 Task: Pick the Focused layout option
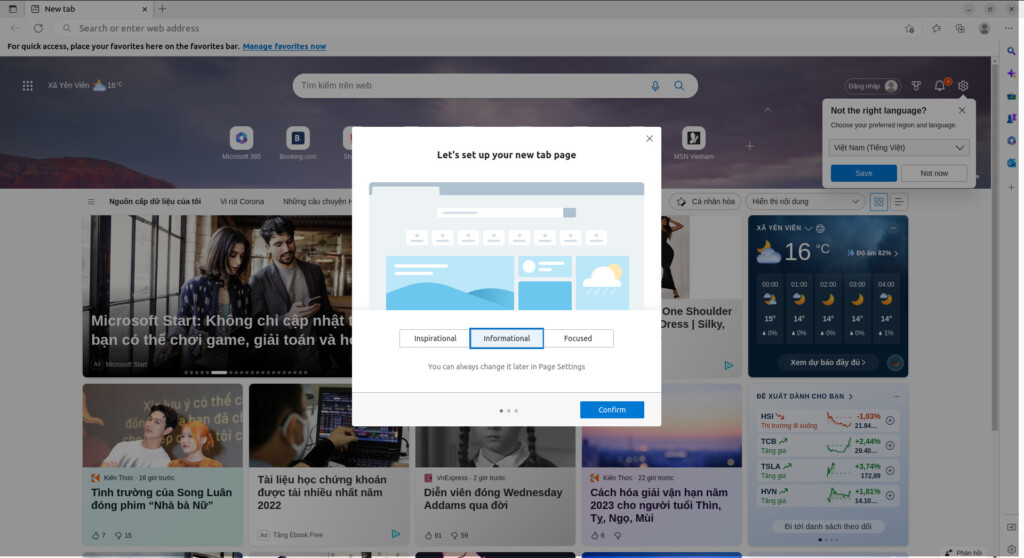[578, 338]
